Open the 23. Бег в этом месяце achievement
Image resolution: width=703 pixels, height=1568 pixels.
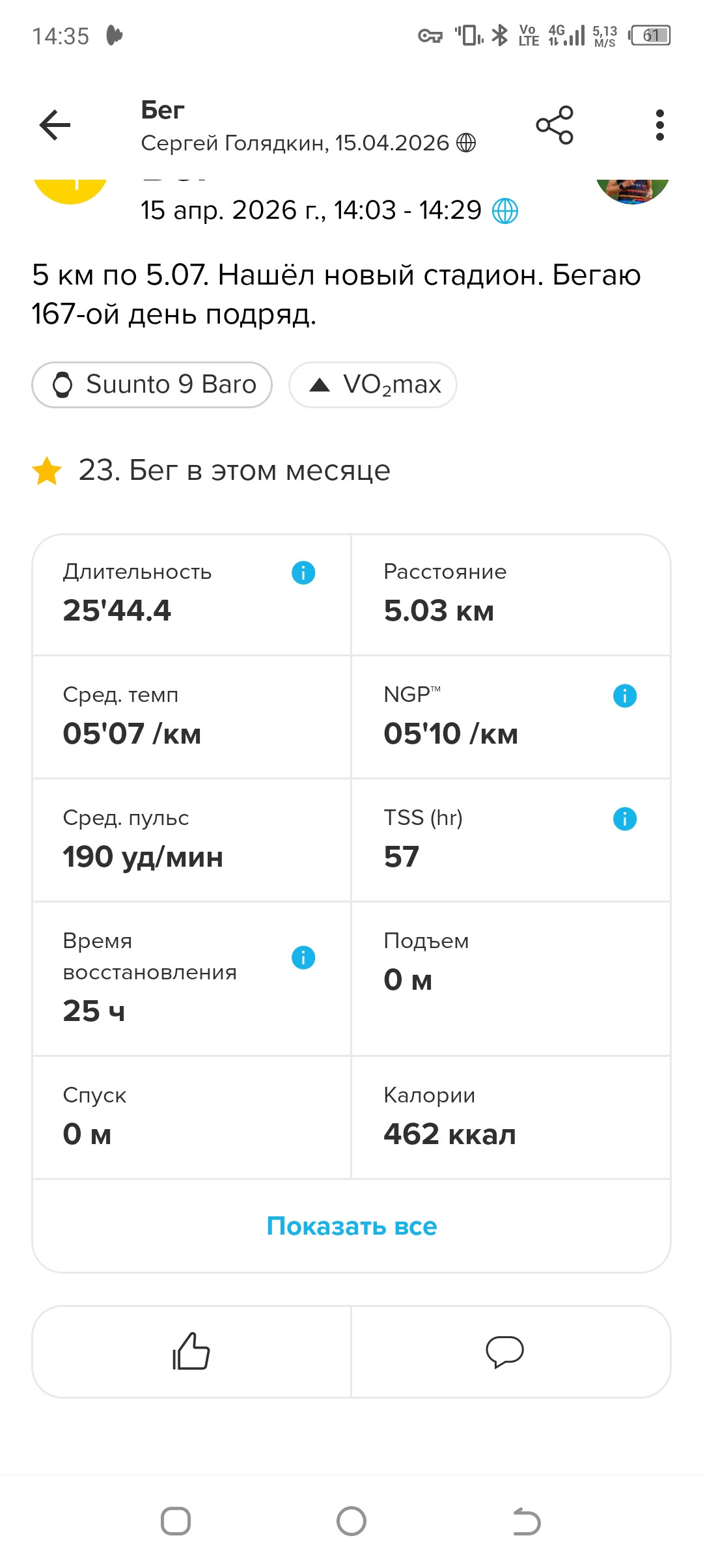[x=212, y=470]
